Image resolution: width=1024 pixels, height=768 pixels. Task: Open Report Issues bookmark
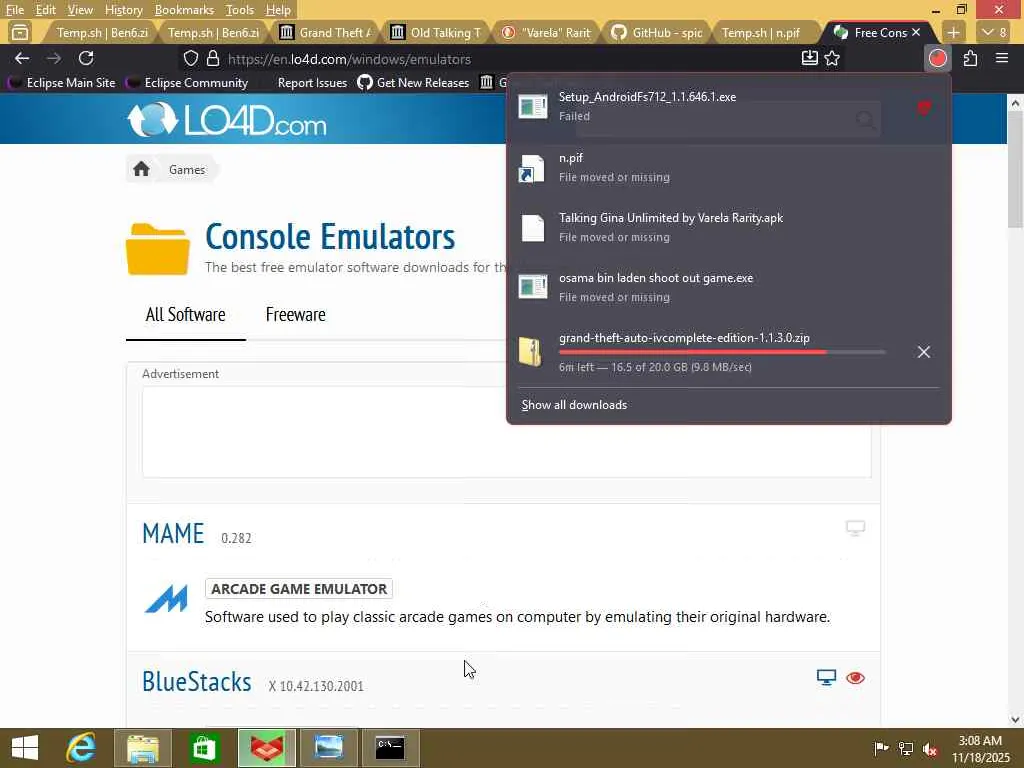pyautogui.click(x=312, y=83)
